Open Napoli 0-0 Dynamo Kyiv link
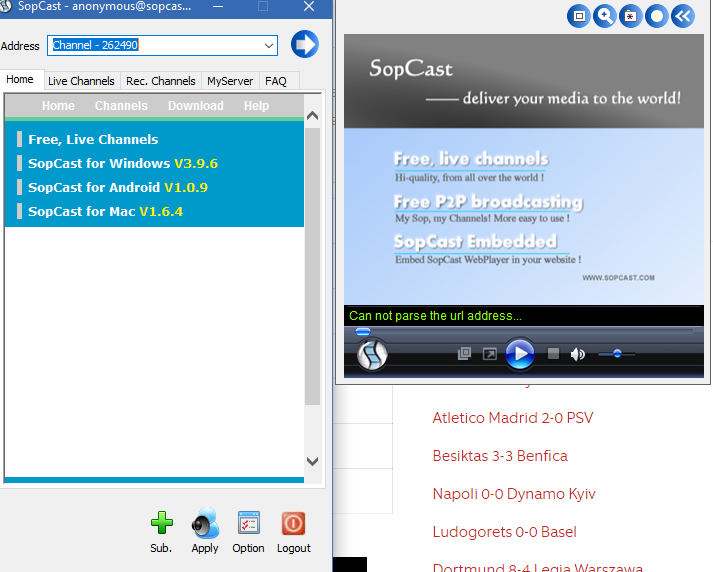 pos(514,493)
